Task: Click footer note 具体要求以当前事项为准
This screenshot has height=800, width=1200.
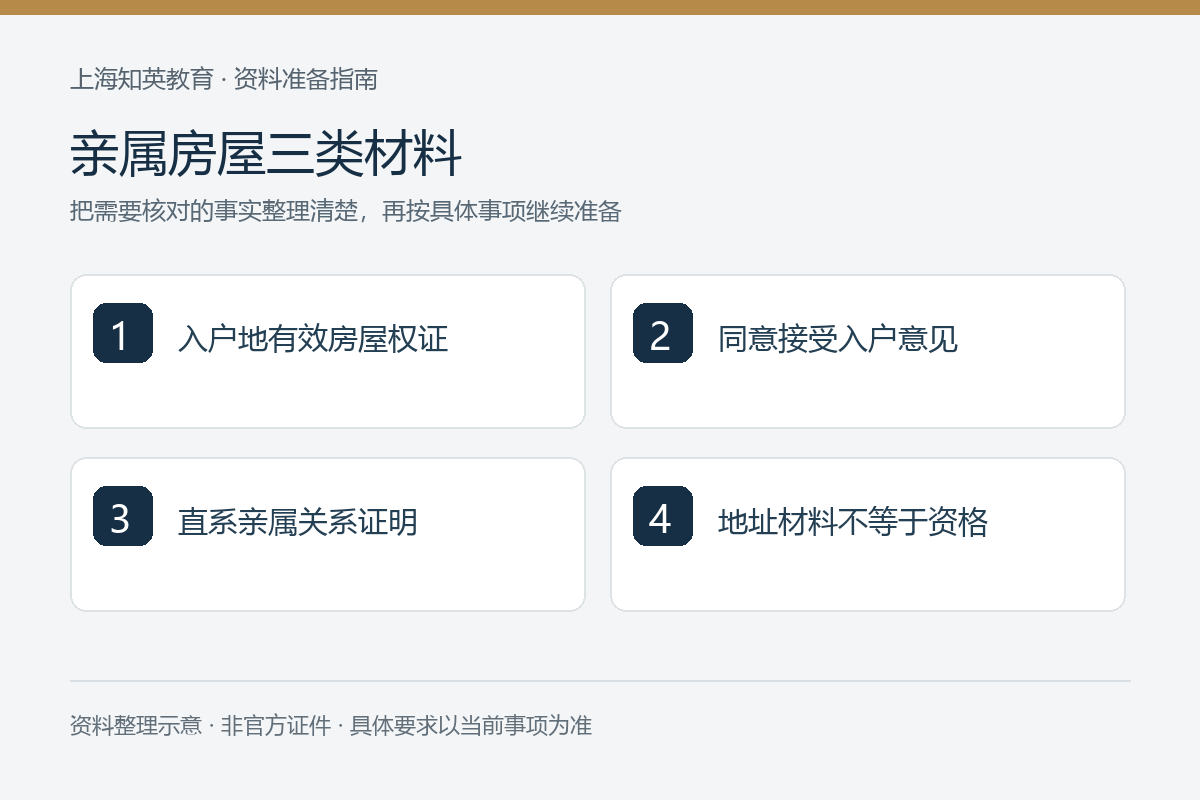Action: 471,726
